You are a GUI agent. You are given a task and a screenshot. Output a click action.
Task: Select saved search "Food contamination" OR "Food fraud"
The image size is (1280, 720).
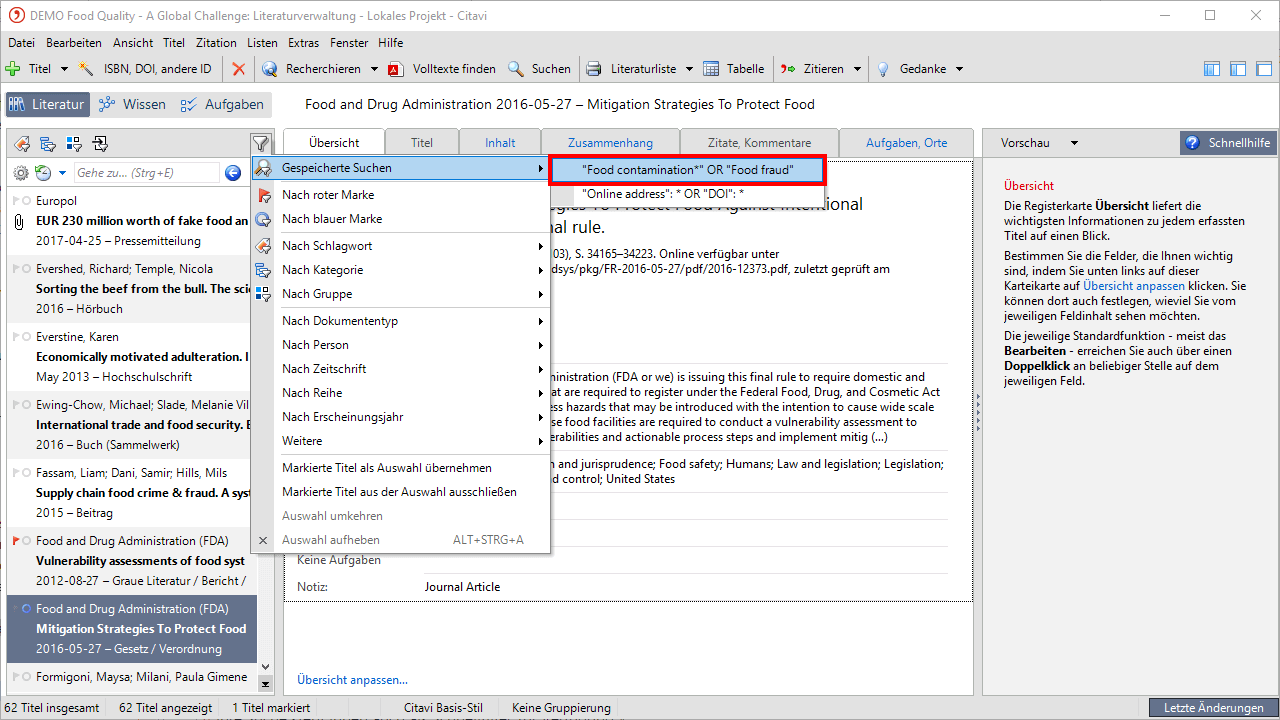point(687,170)
